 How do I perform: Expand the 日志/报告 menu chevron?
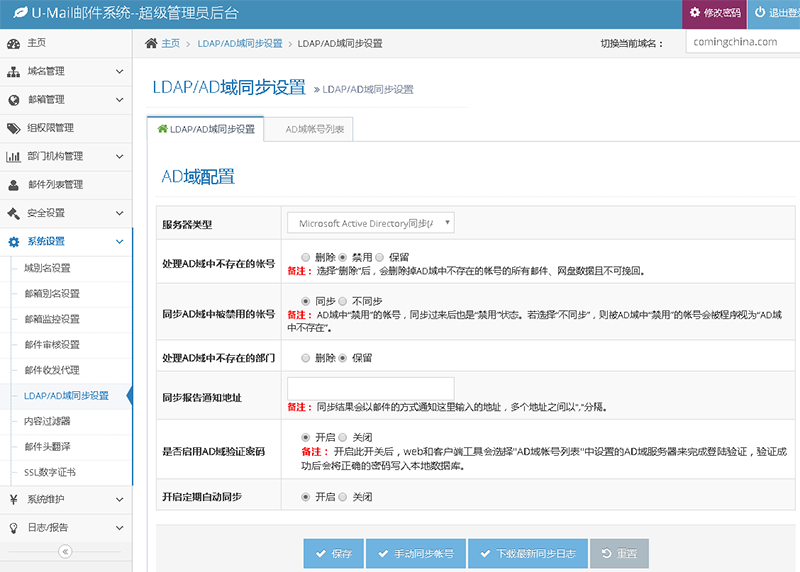(119, 528)
